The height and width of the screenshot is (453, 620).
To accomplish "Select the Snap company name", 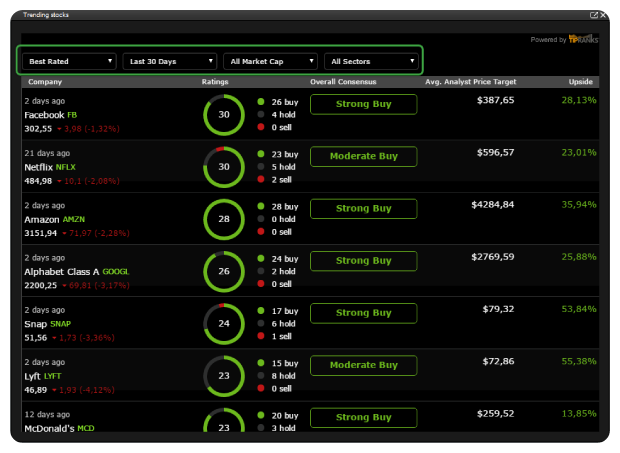I will point(36,324).
